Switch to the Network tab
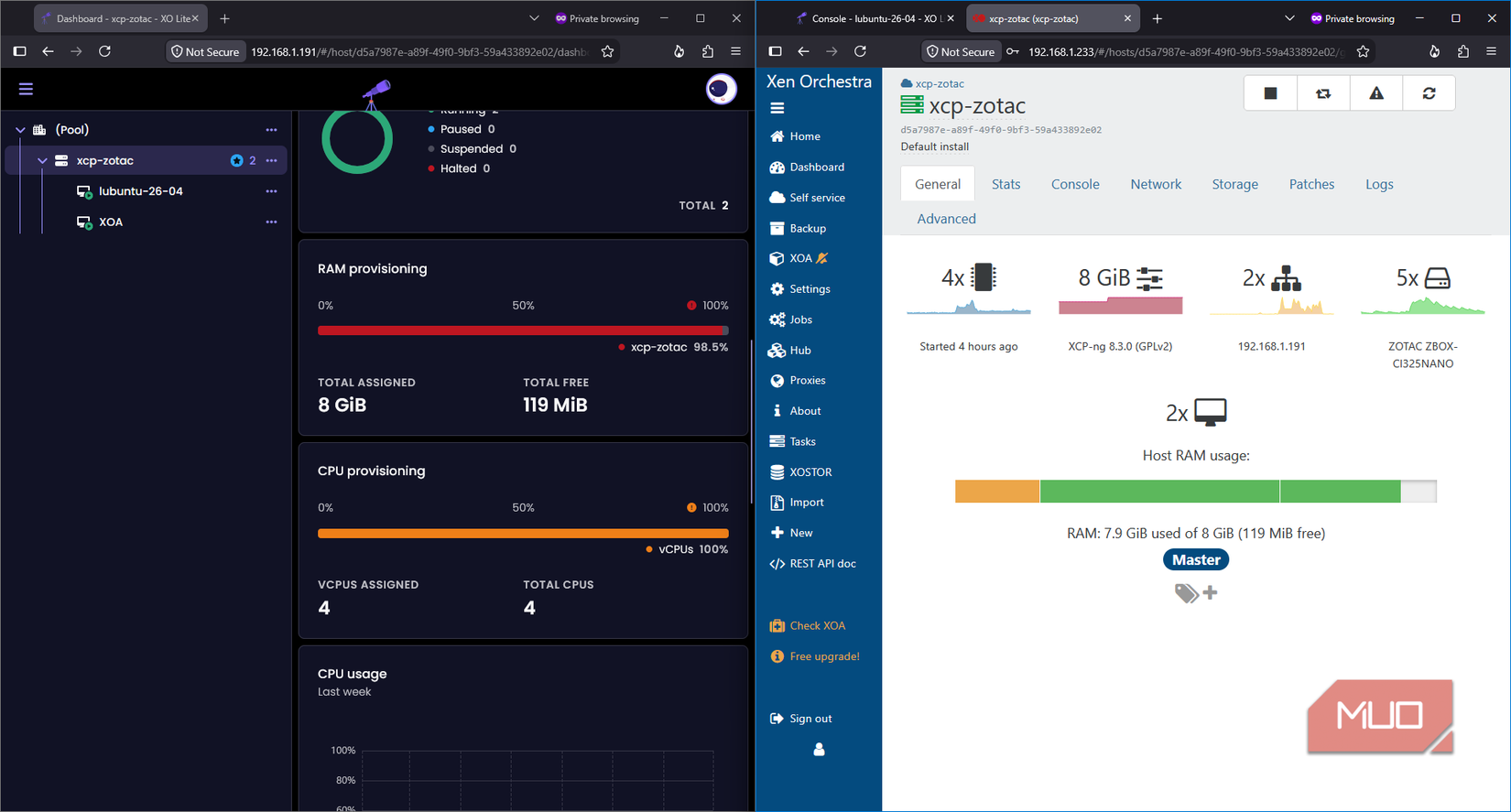Viewport: 1511px width, 812px height. 1156,184
